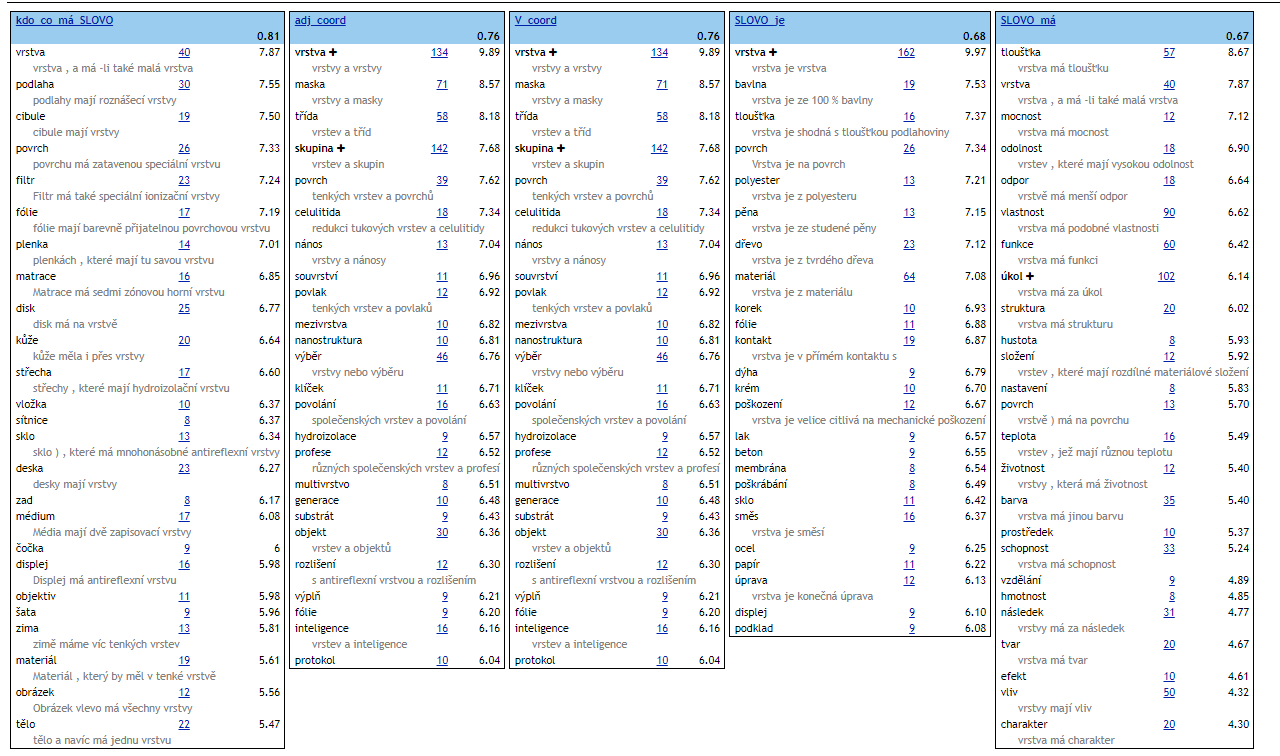
Task: Expand the úkol plus icon in SLOVO_má
Action: coord(1030,276)
